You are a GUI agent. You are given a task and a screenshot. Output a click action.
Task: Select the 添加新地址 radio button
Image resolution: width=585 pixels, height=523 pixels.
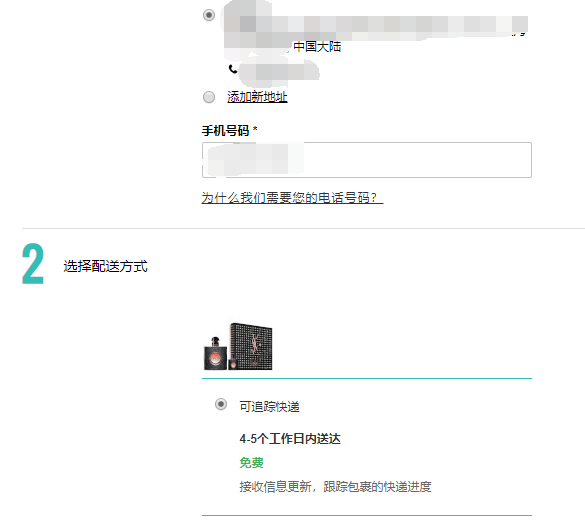point(209,97)
